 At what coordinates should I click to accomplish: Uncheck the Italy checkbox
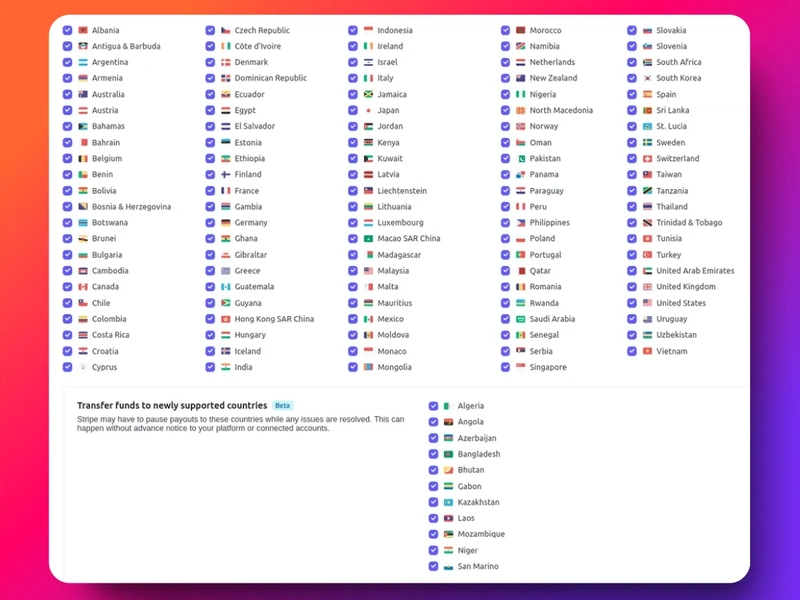click(x=353, y=78)
